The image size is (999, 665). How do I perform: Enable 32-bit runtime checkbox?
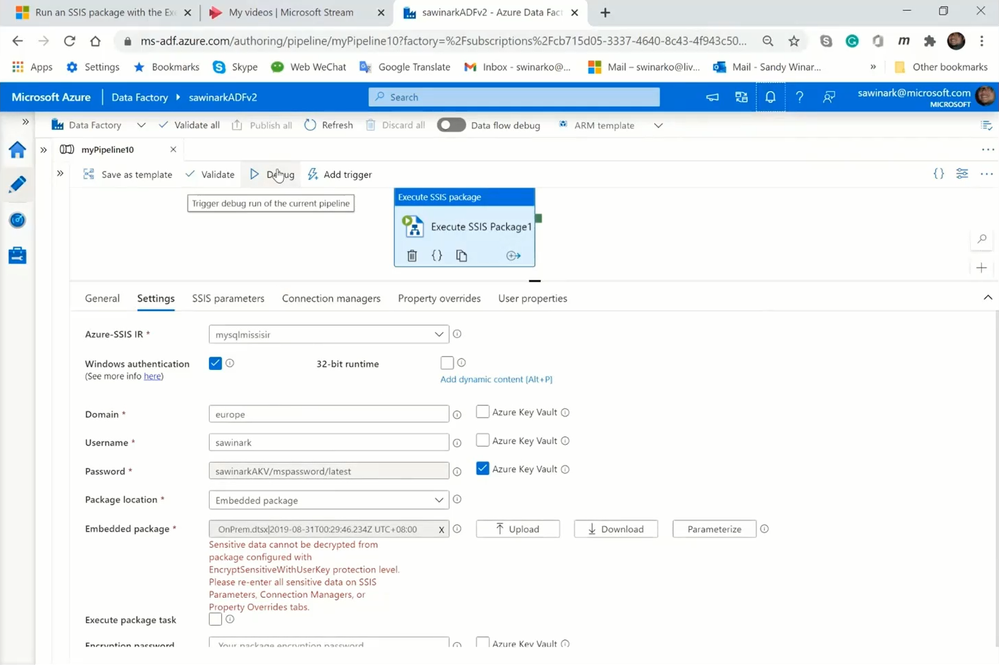pos(447,362)
